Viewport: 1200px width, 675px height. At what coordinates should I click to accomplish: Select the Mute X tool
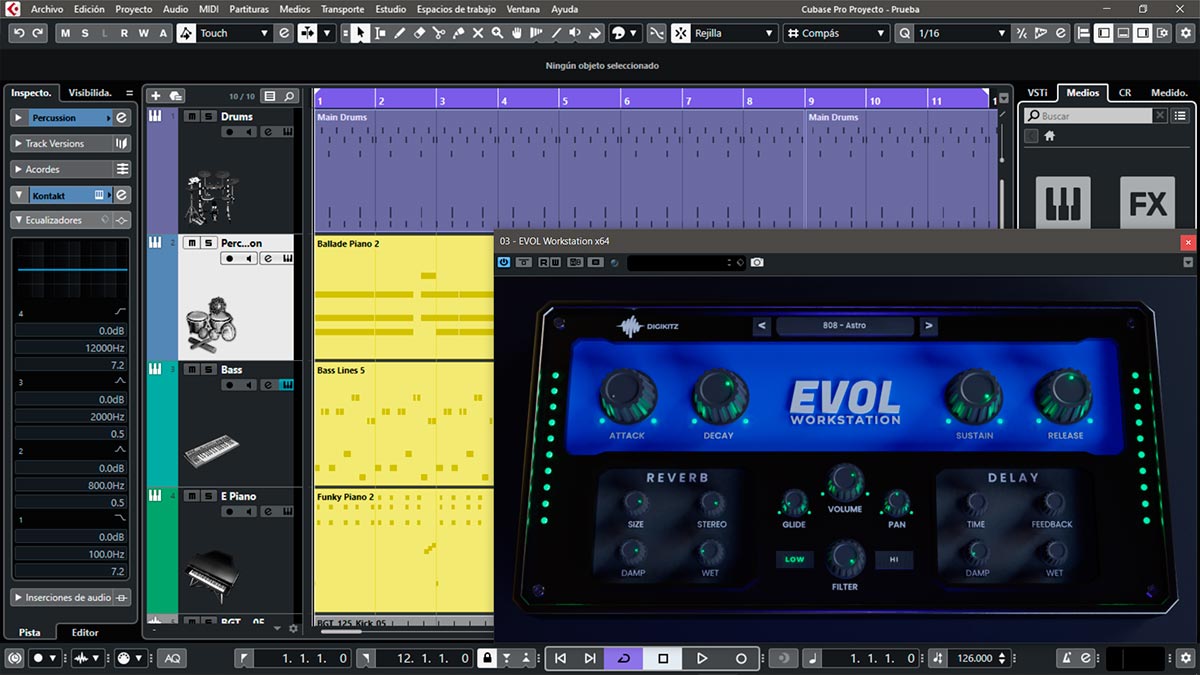[478, 33]
